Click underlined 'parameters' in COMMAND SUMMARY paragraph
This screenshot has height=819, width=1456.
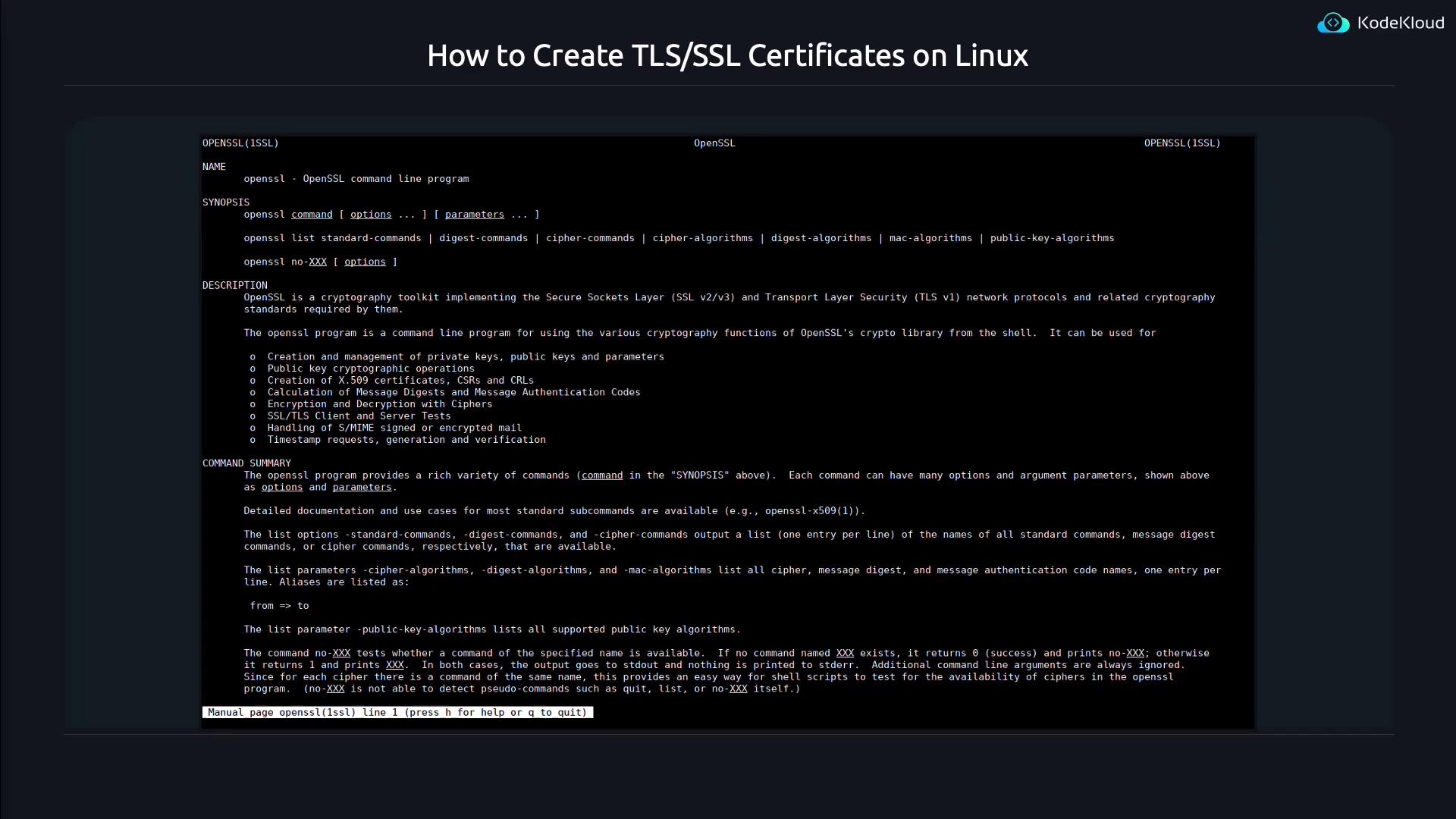click(362, 488)
